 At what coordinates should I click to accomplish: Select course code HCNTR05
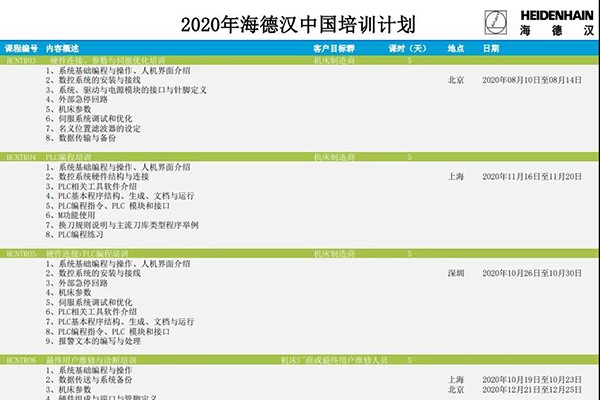21,254
